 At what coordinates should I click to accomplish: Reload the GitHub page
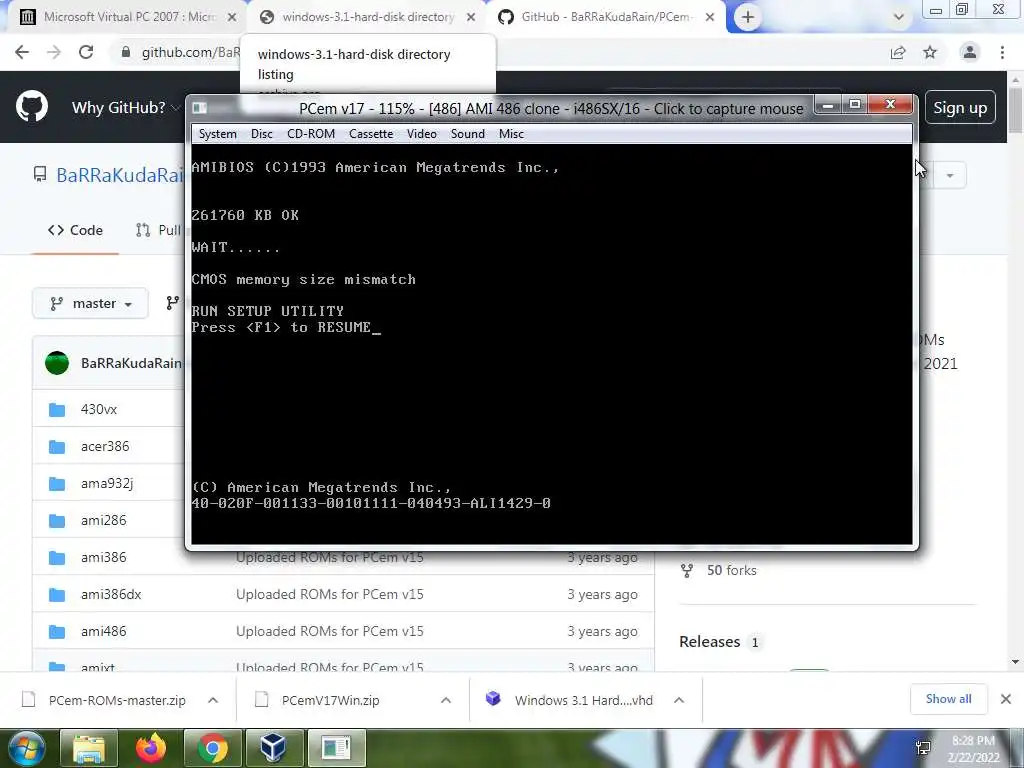coord(86,52)
